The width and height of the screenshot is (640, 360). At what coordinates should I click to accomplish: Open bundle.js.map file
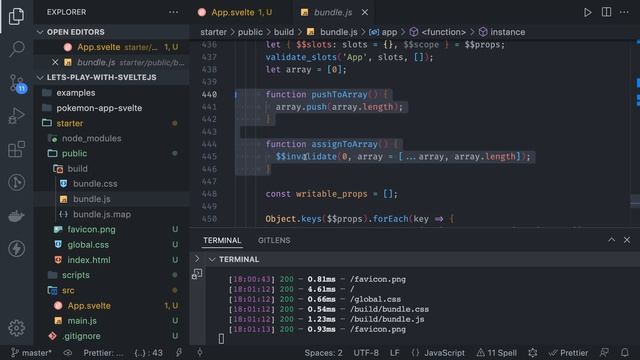[x=102, y=214]
